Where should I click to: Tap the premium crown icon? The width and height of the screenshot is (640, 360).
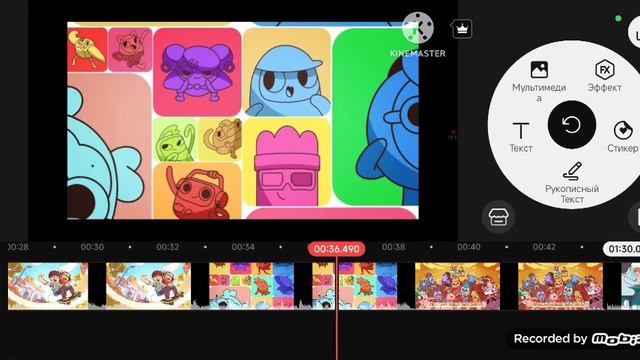pyautogui.click(x=462, y=29)
